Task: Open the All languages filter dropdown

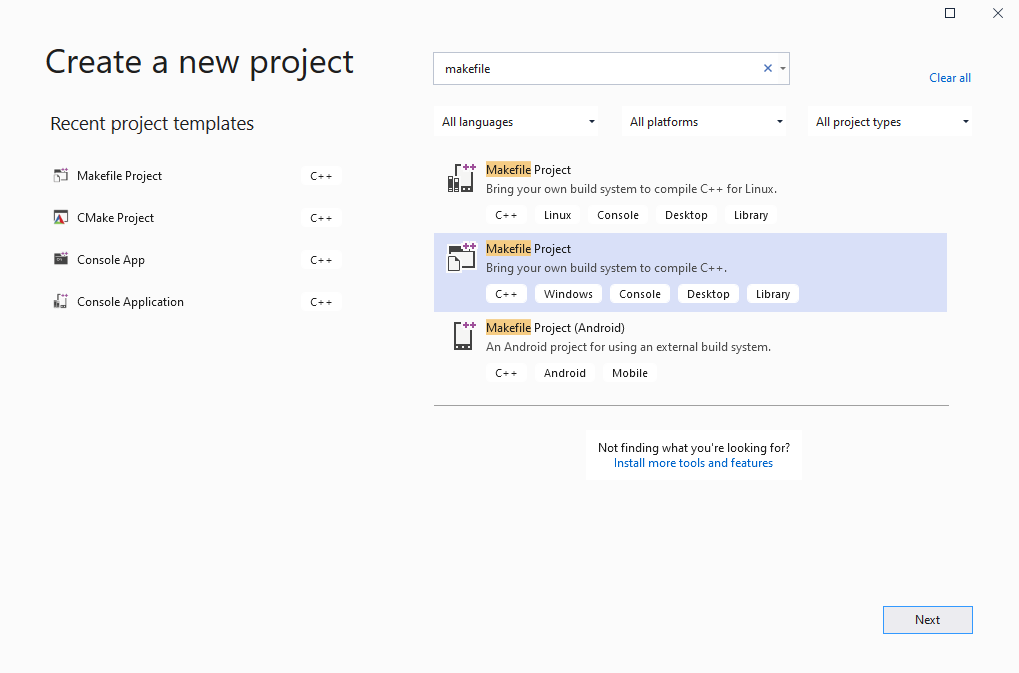Action: click(515, 121)
